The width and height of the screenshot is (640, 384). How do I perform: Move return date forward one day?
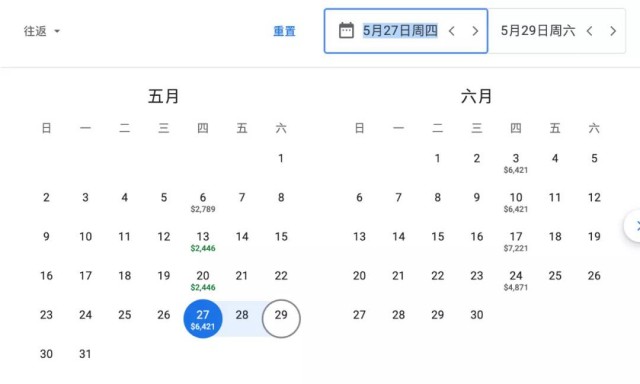pyautogui.click(x=613, y=31)
